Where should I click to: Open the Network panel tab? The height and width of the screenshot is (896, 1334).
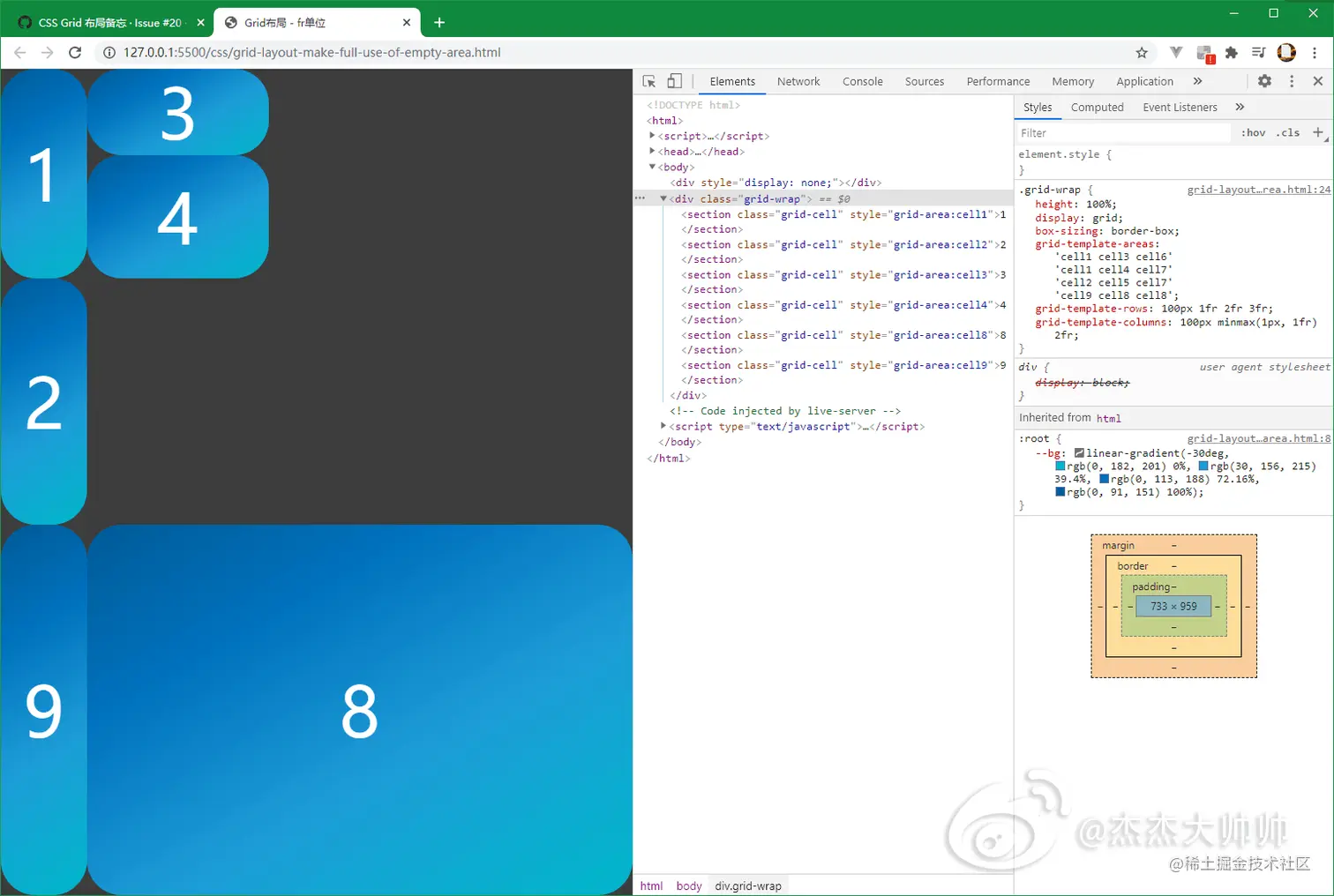click(798, 81)
